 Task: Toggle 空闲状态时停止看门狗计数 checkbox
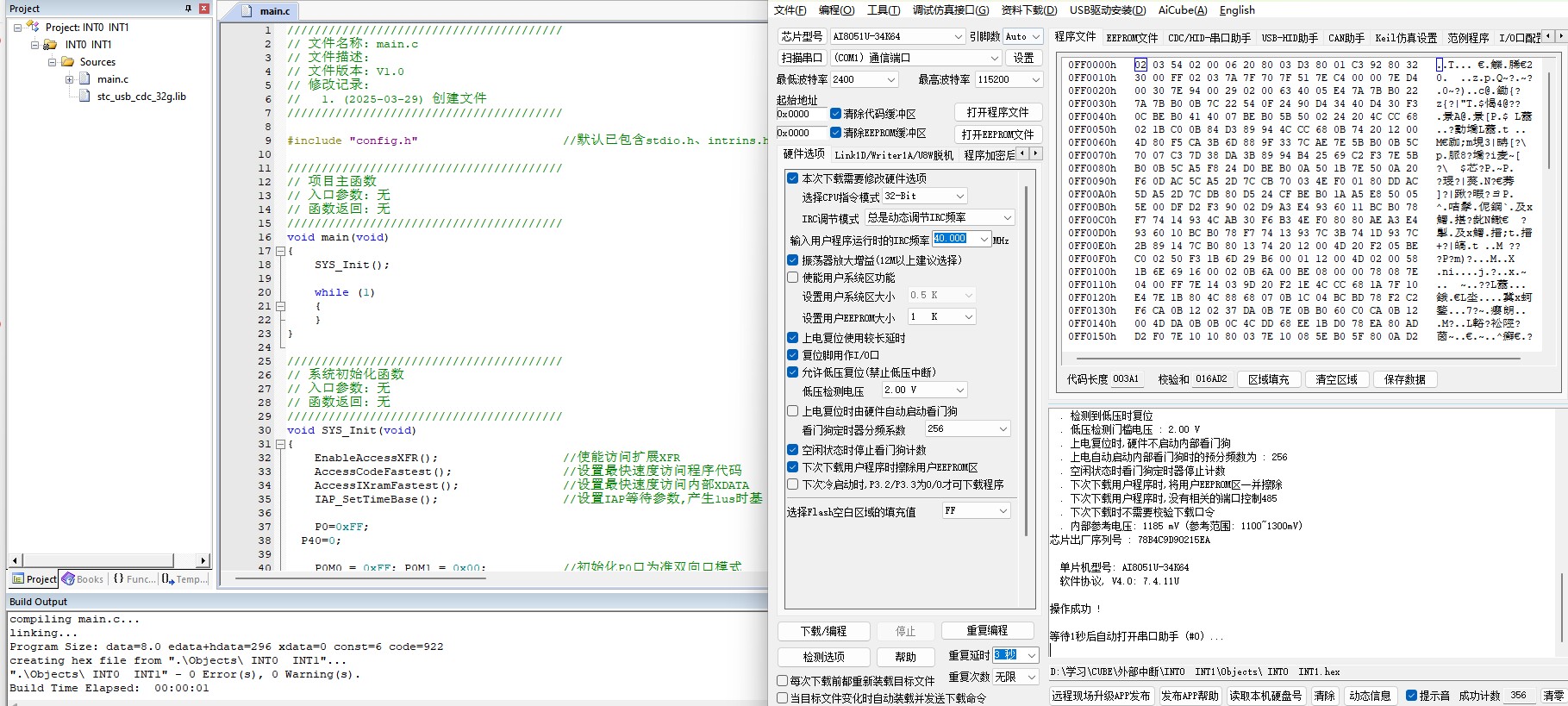(792, 450)
